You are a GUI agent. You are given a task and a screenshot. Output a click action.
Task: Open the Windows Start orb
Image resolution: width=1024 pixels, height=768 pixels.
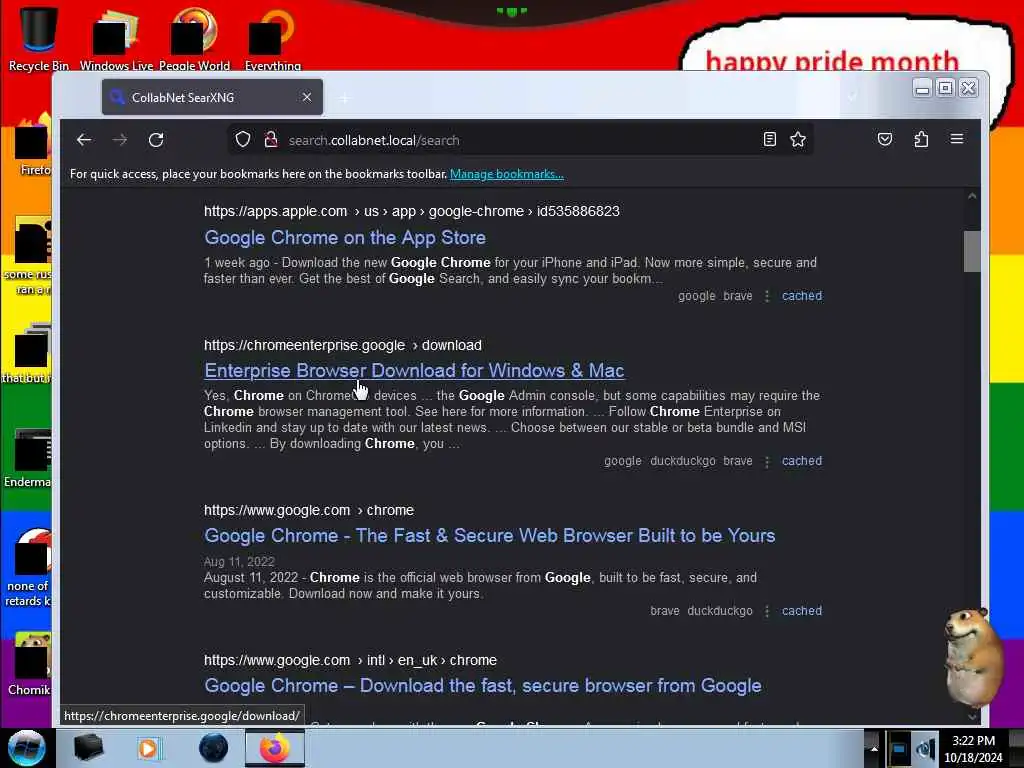27,748
